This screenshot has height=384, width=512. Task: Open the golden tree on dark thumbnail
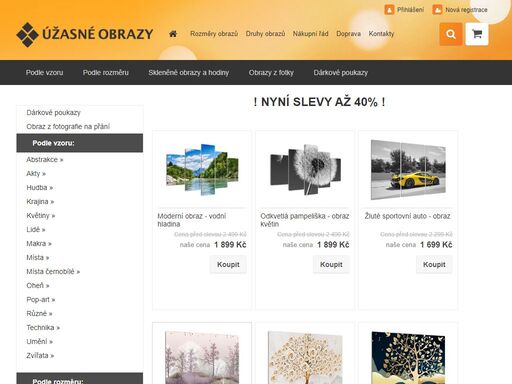coord(408,358)
